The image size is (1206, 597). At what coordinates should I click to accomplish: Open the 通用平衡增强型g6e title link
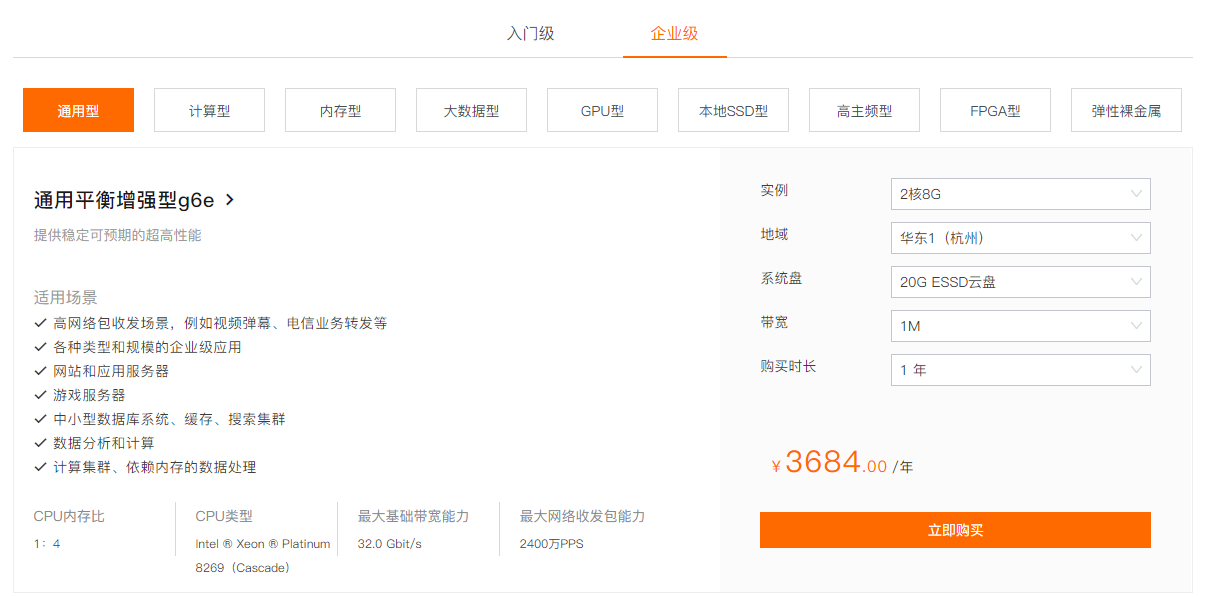[124, 200]
